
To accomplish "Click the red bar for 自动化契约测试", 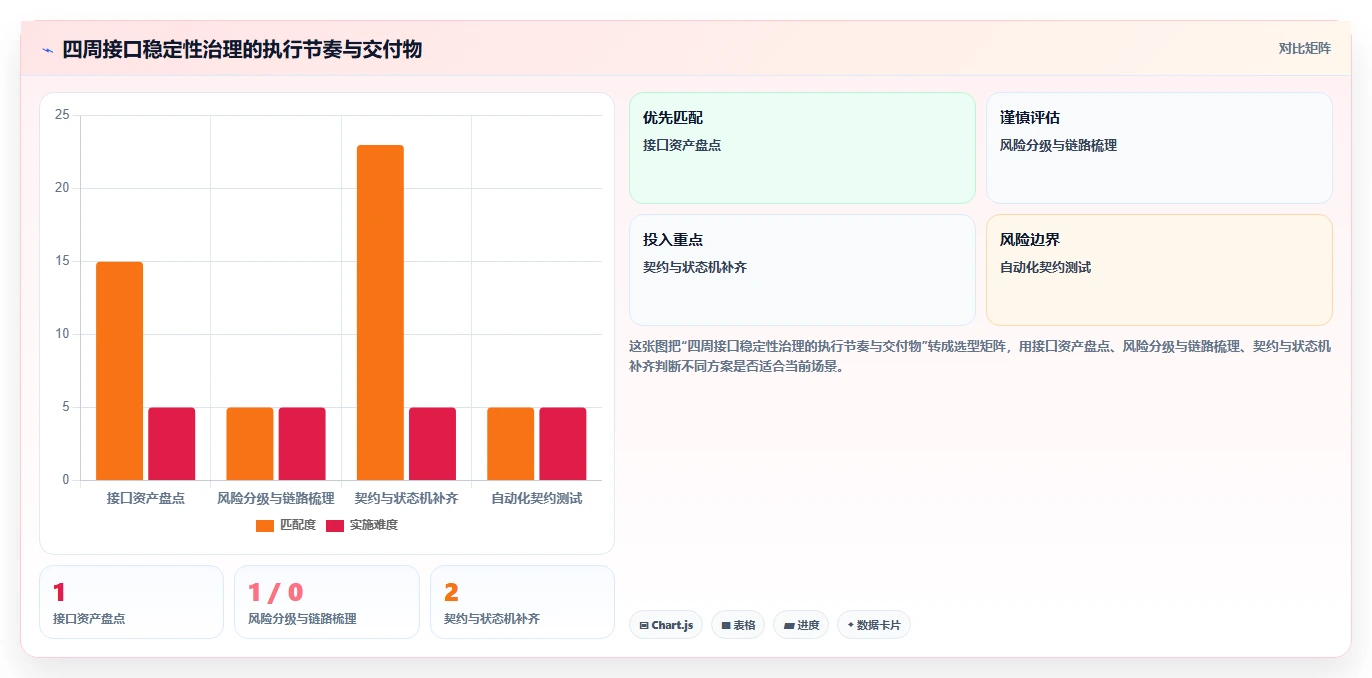I will tap(563, 444).
